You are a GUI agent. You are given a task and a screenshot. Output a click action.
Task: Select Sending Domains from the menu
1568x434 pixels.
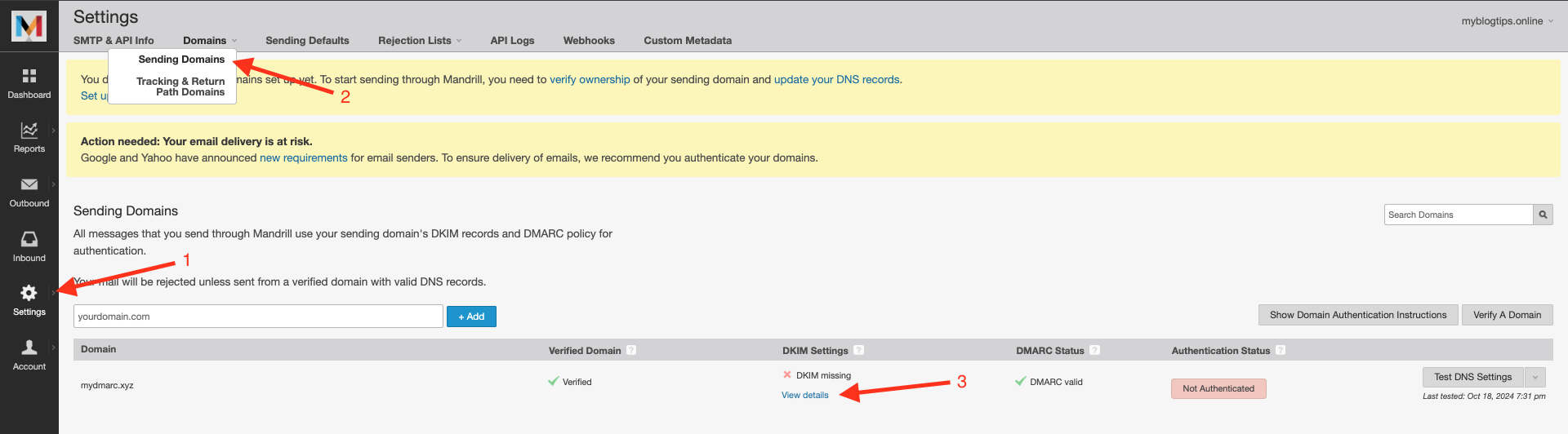point(181,60)
